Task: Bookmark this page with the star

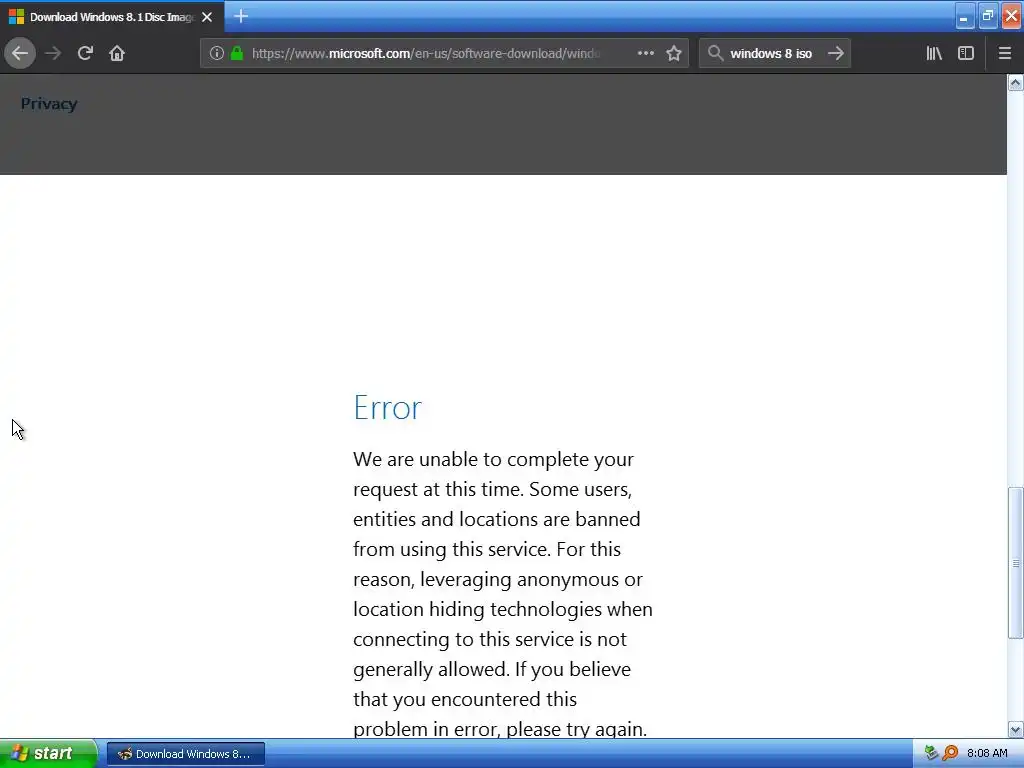Action: tap(674, 53)
